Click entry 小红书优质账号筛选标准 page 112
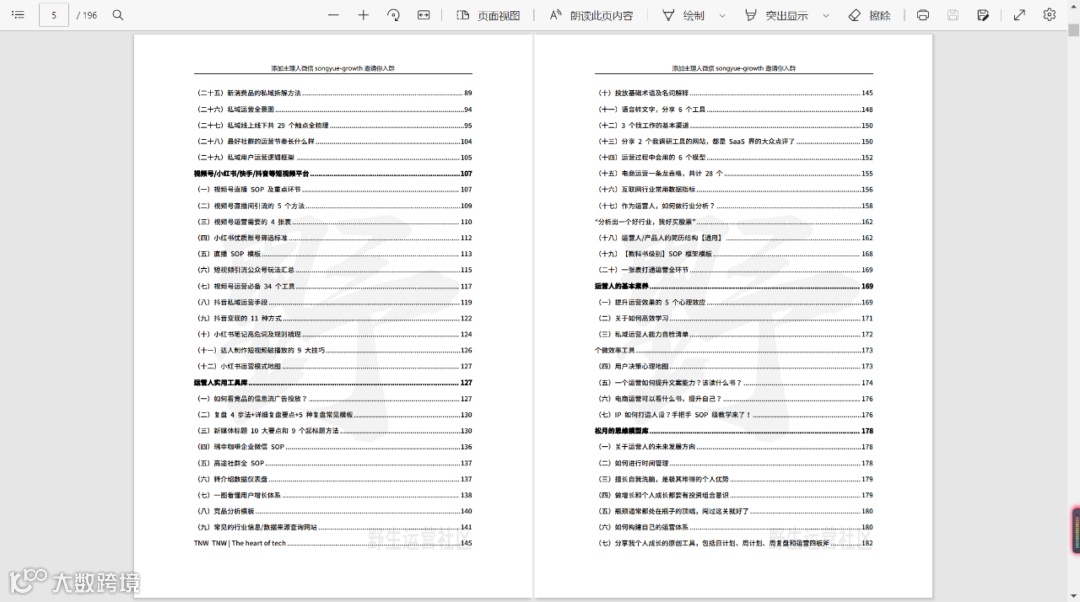The image size is (1080, 602). pos(334,238)
